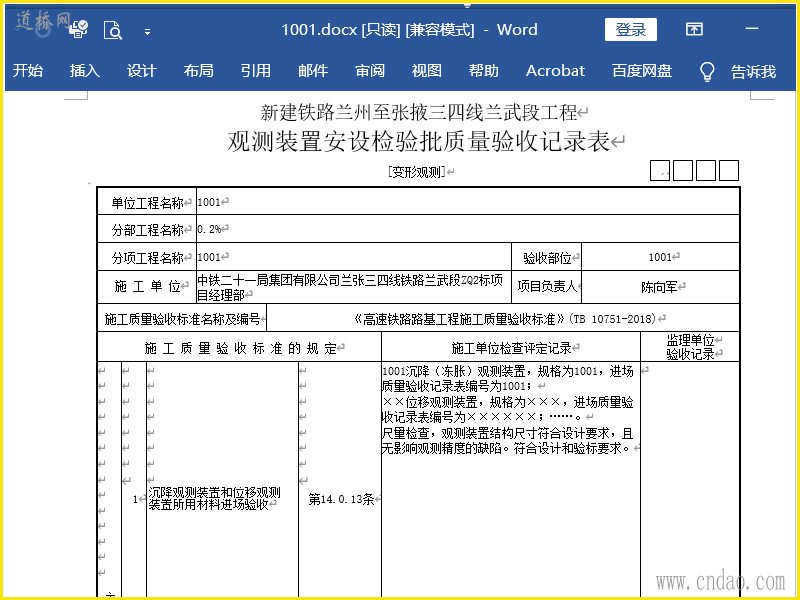Click the 告诉我 search box label
The height and width of the screenshot is (600, 800).
click(x=753, y=71)
